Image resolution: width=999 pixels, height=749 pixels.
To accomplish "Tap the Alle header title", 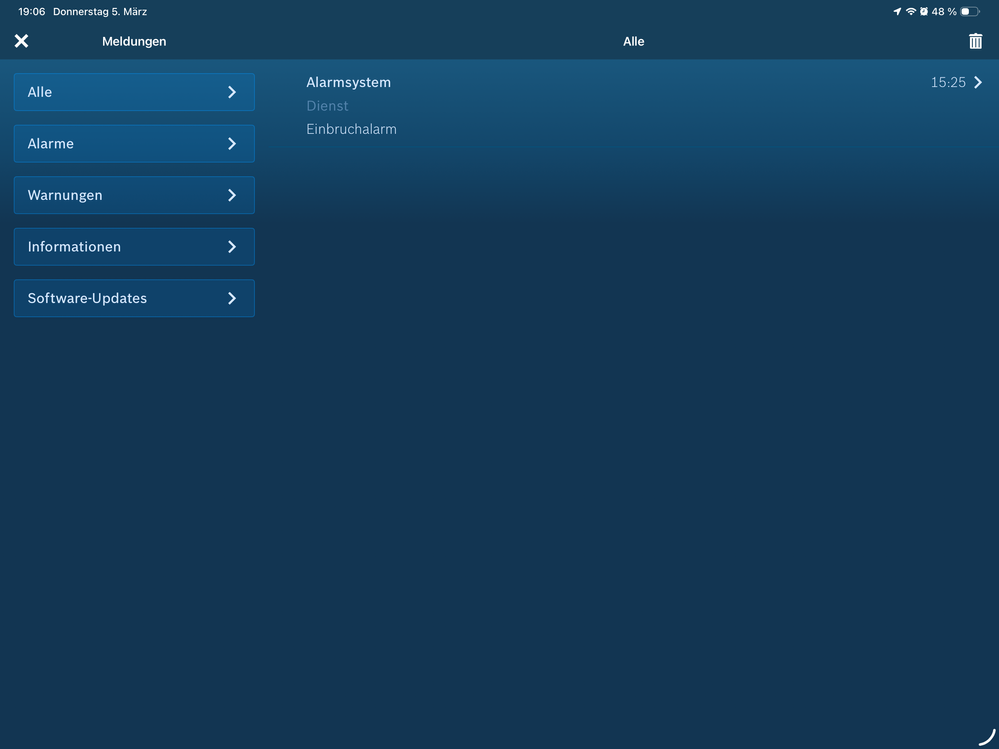I will click(633, 41).
